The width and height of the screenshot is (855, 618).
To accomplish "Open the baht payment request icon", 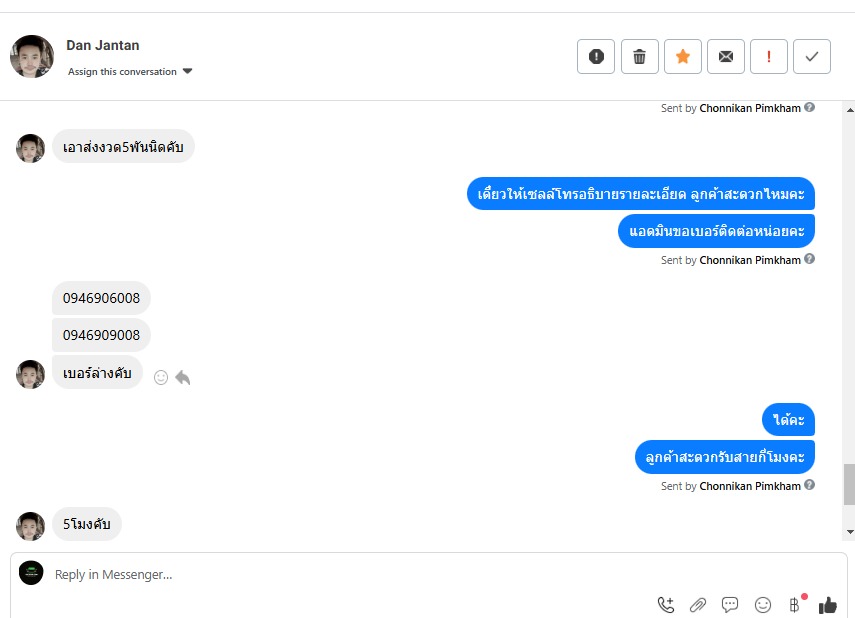I will (794, 604).
